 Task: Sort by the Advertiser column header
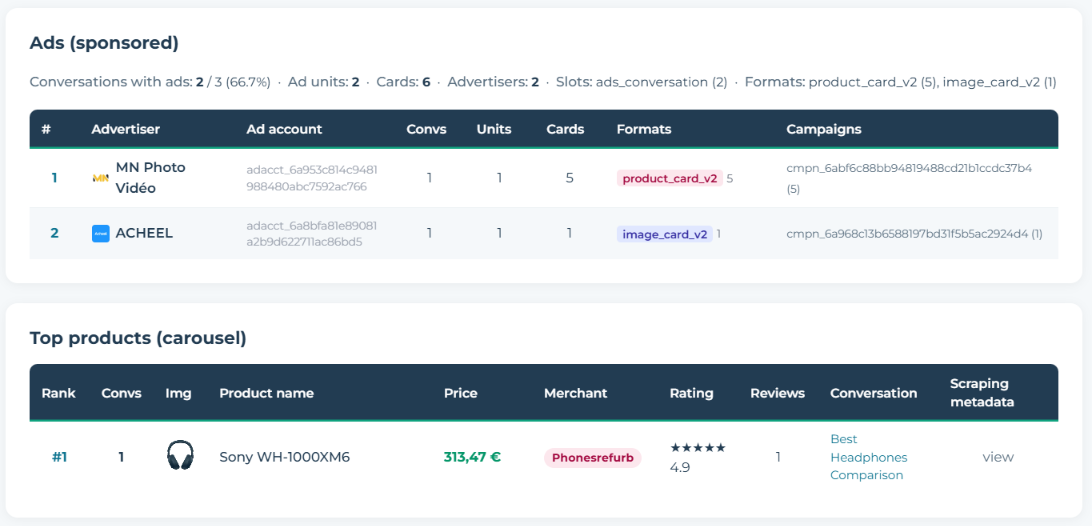pyautogui.click(x=125, y=129)
